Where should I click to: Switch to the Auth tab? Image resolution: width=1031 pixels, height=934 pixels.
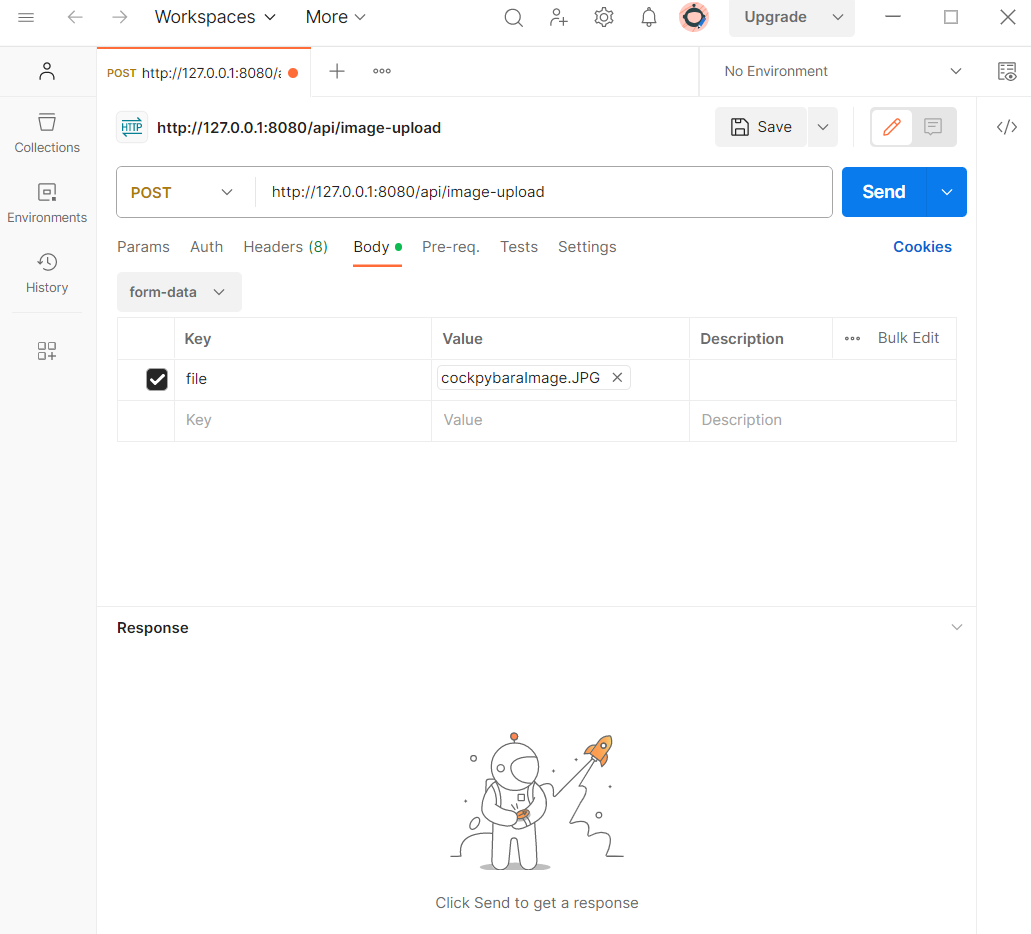click(206, 247)
